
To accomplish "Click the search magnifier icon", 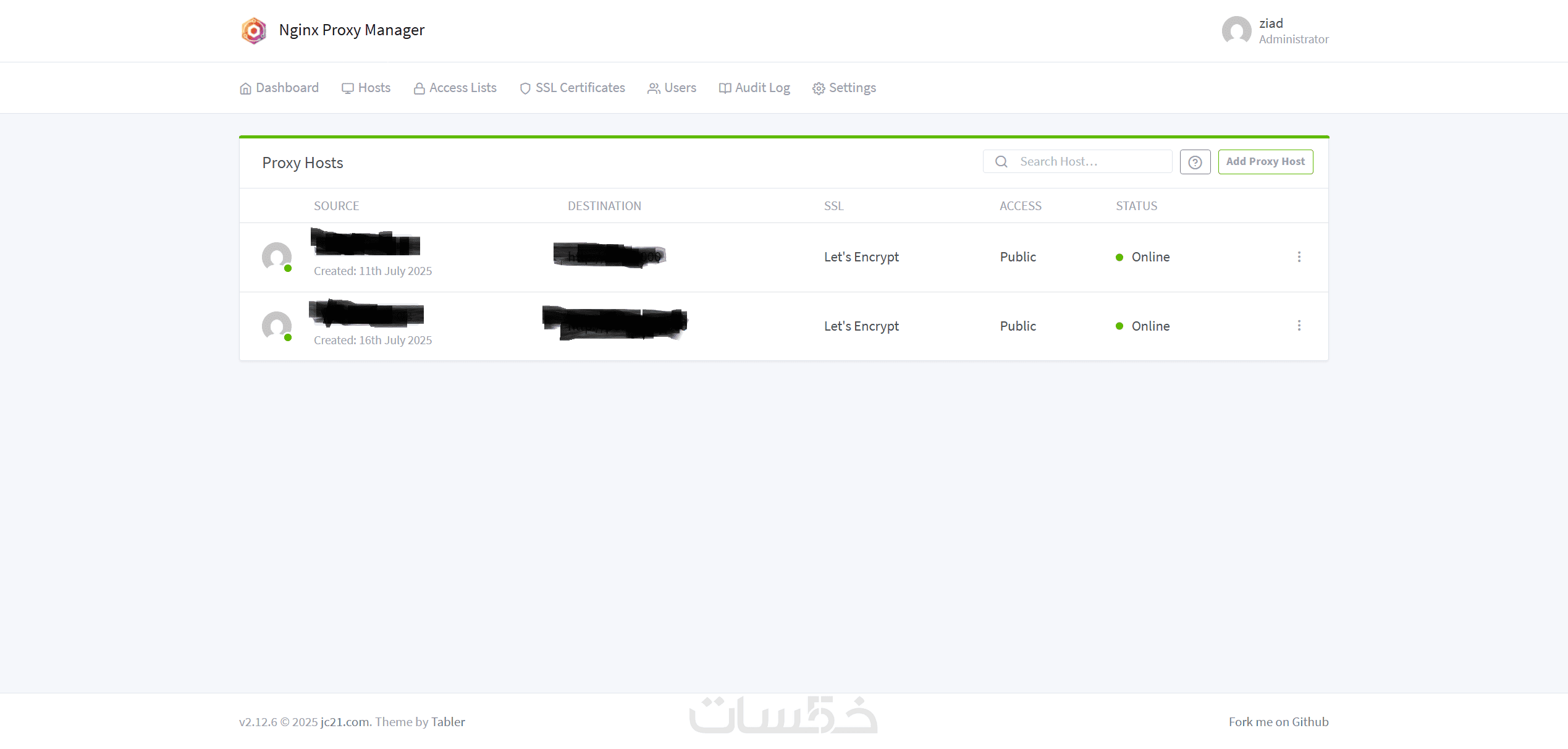I will 1001,162.
